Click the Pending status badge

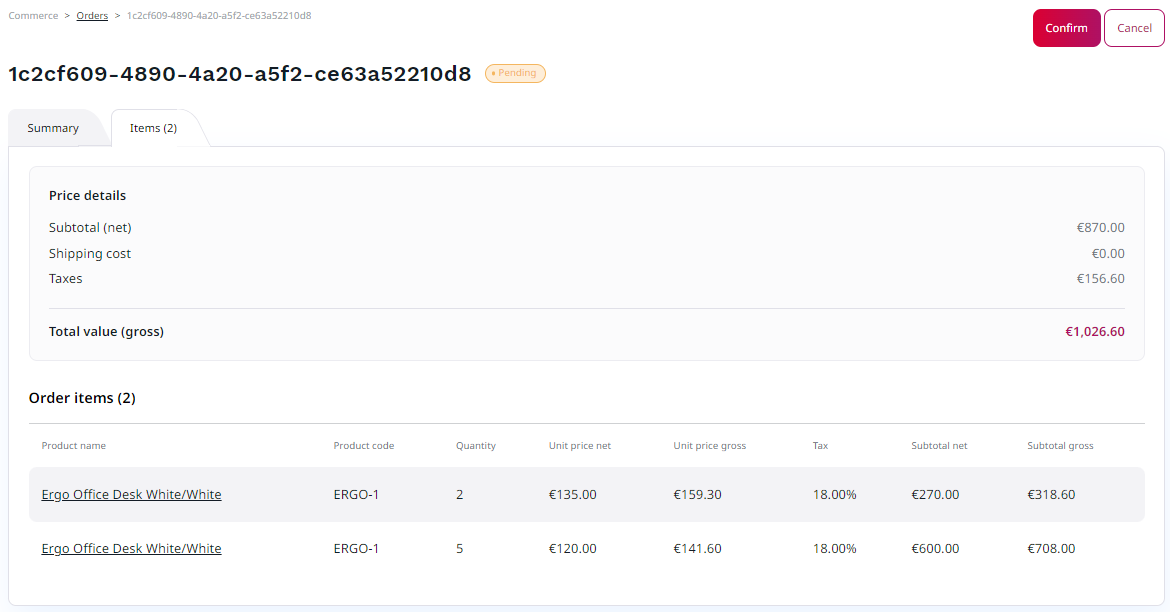[x=515, y=73]
